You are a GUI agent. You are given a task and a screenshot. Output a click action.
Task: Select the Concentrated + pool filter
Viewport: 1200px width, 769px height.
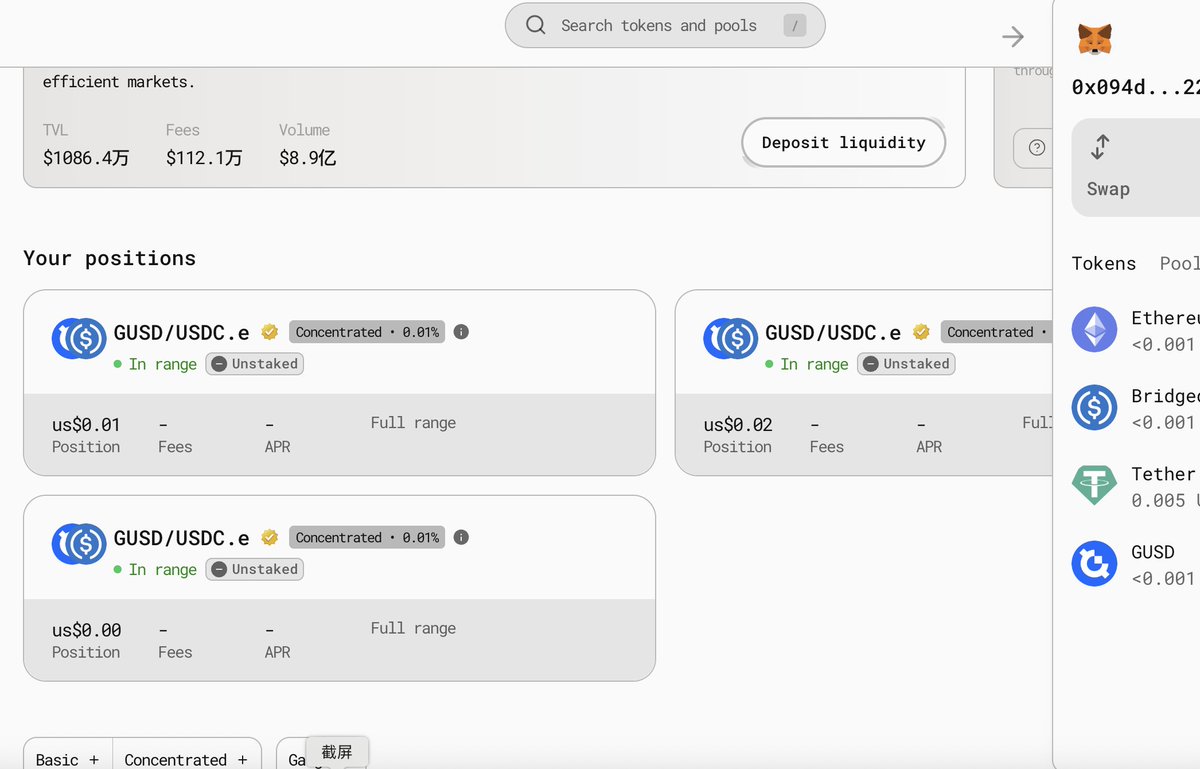point(187,756)
